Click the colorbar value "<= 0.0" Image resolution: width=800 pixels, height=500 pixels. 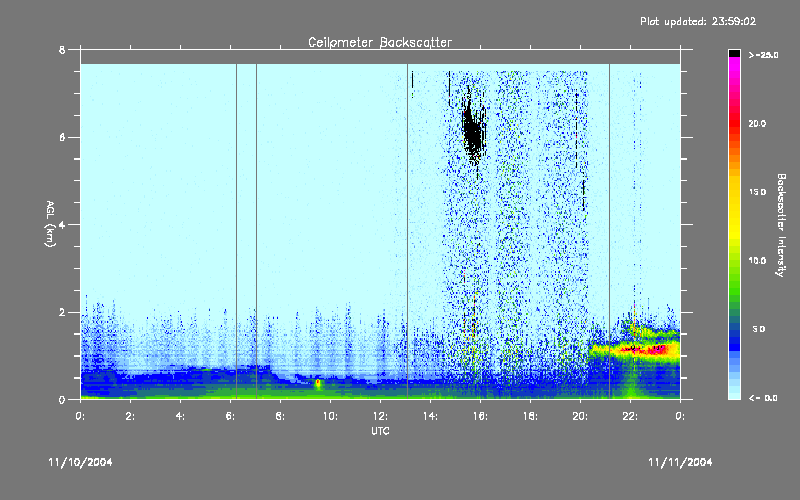(x=763, y=398)
